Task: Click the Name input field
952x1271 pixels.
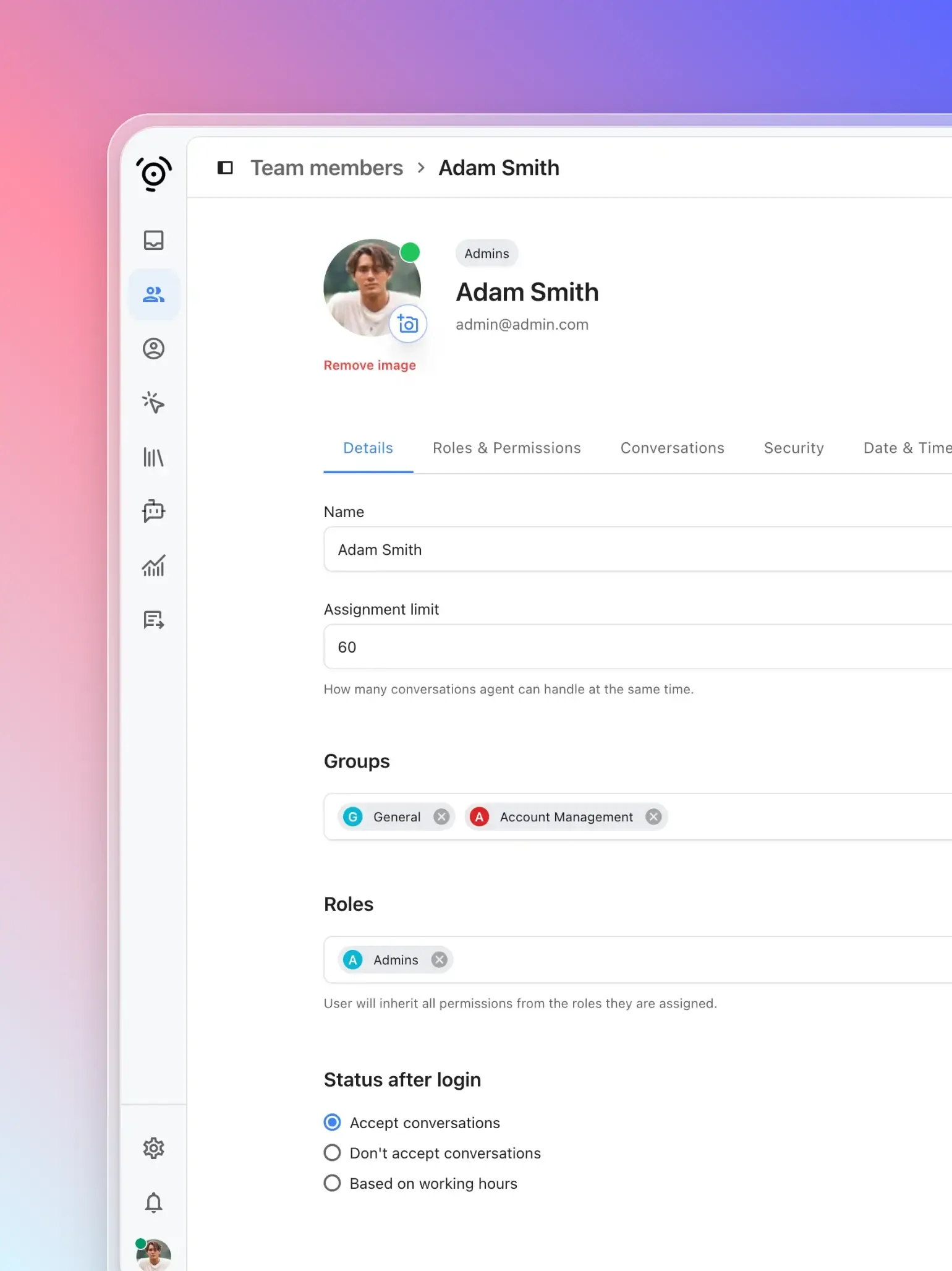Action: 638,550
